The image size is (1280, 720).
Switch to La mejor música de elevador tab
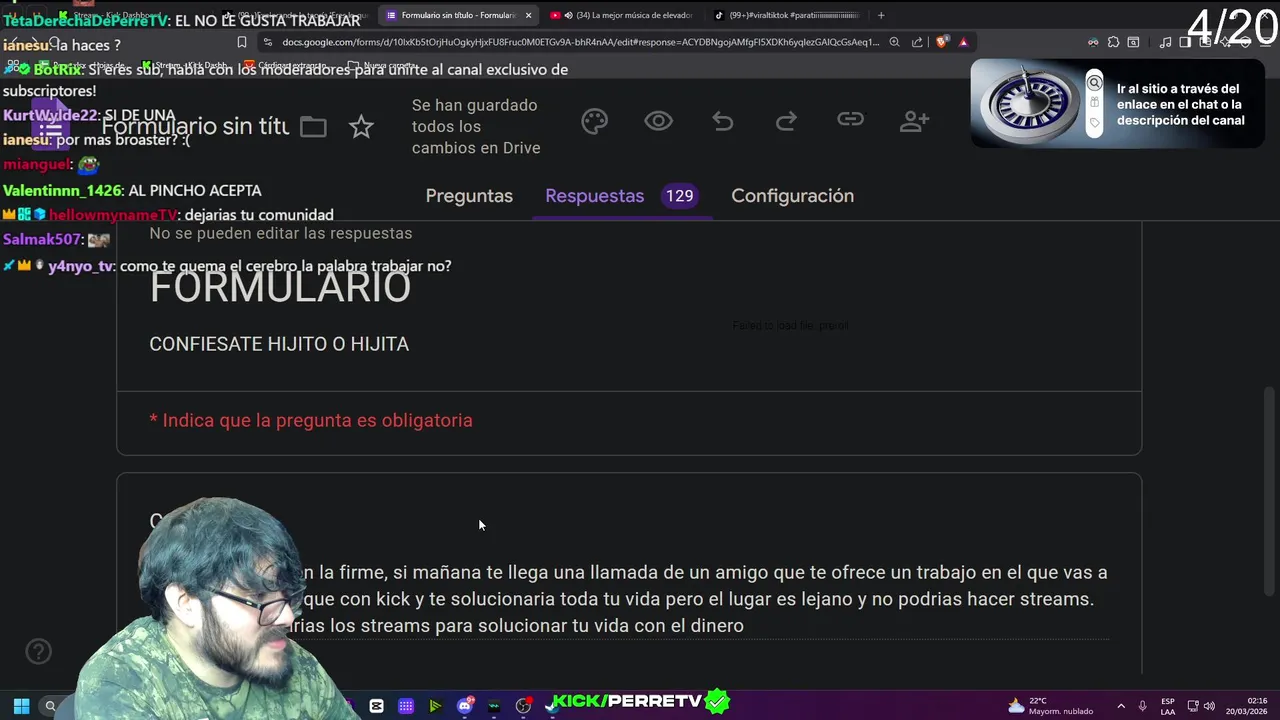click(x=622, y=15)
